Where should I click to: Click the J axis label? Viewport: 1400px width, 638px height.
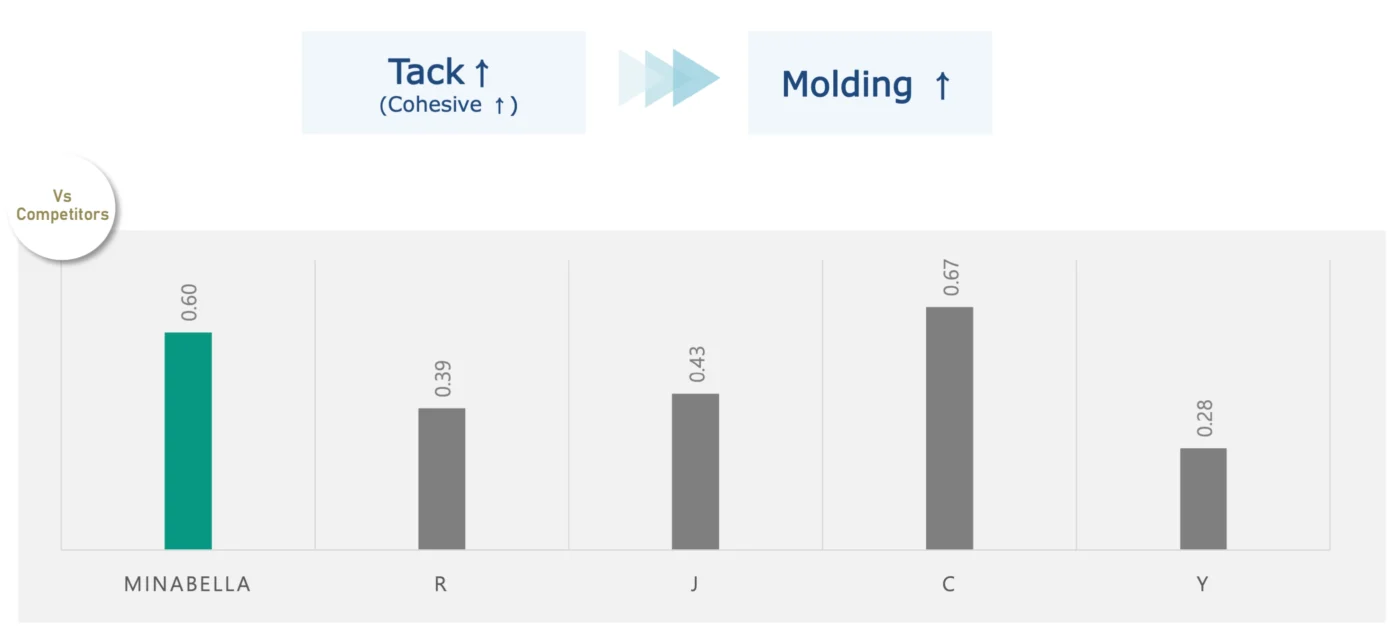click(695, 585)
